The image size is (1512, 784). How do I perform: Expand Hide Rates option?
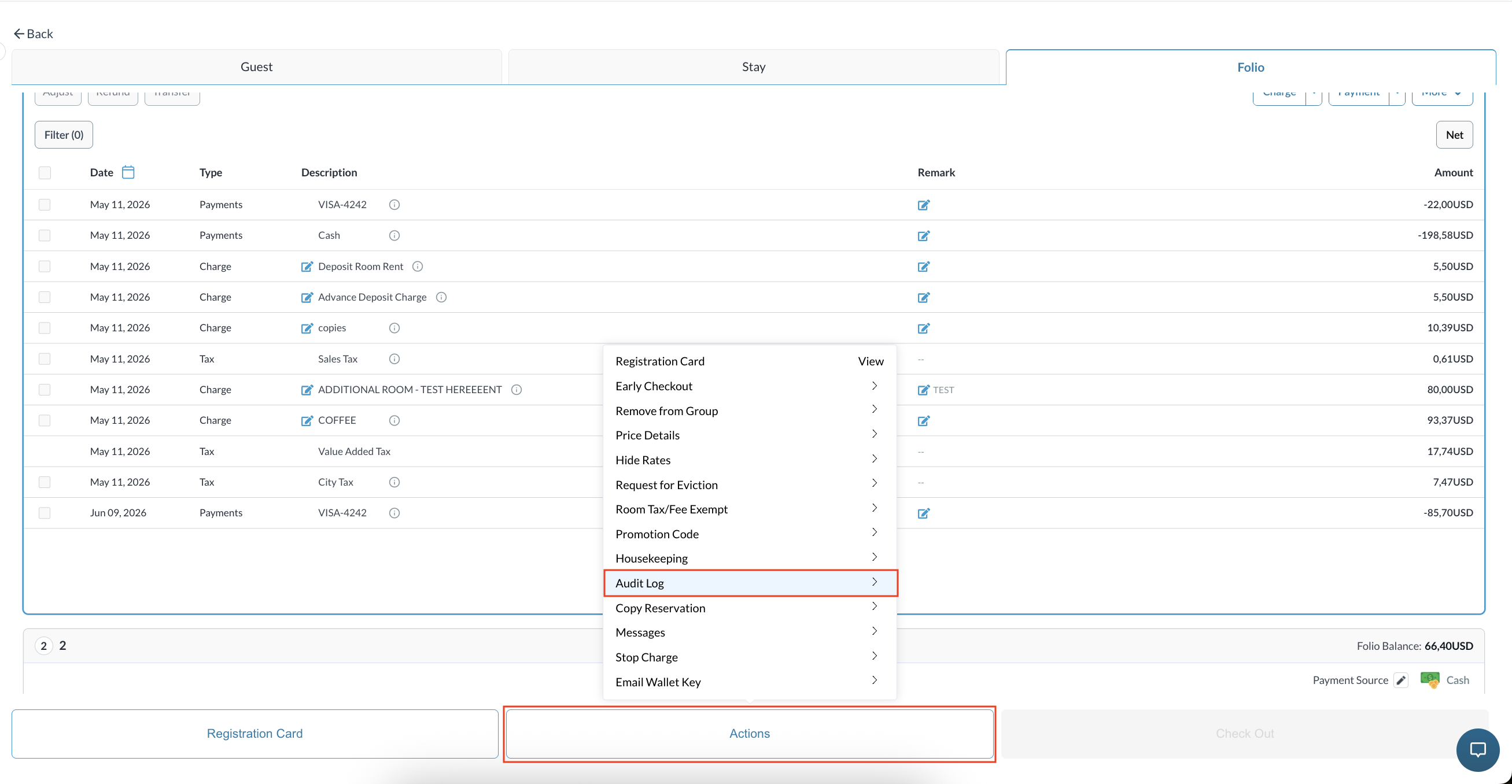(750, 460)
